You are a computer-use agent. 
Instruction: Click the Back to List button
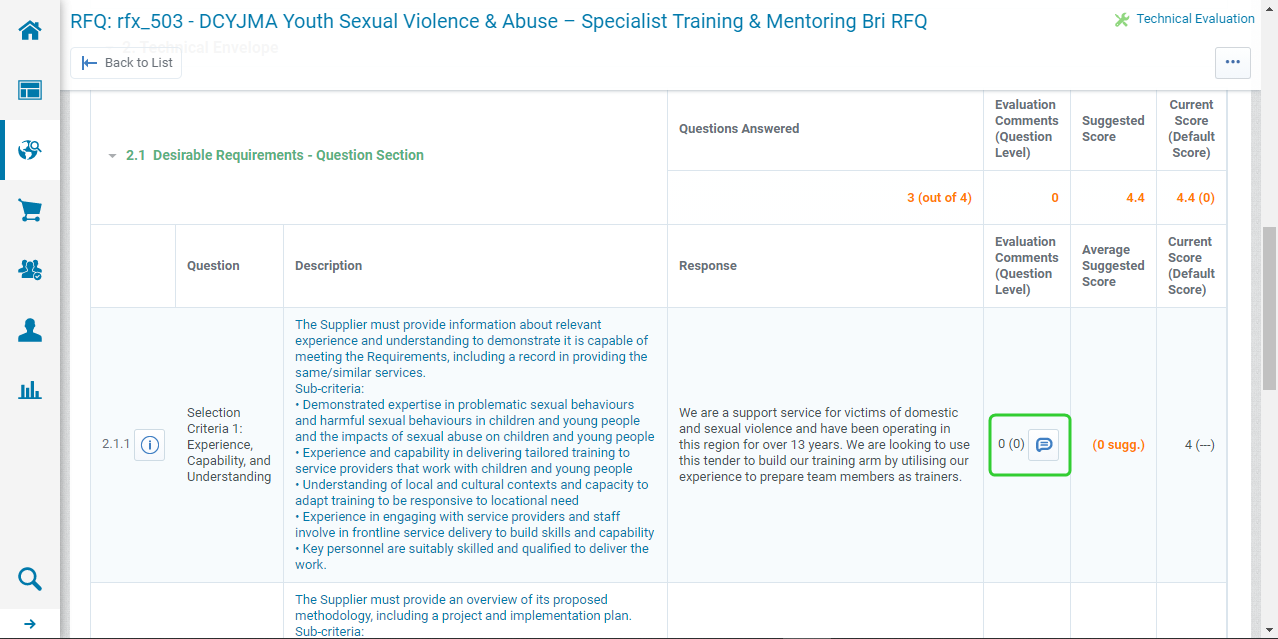point(126,62)
